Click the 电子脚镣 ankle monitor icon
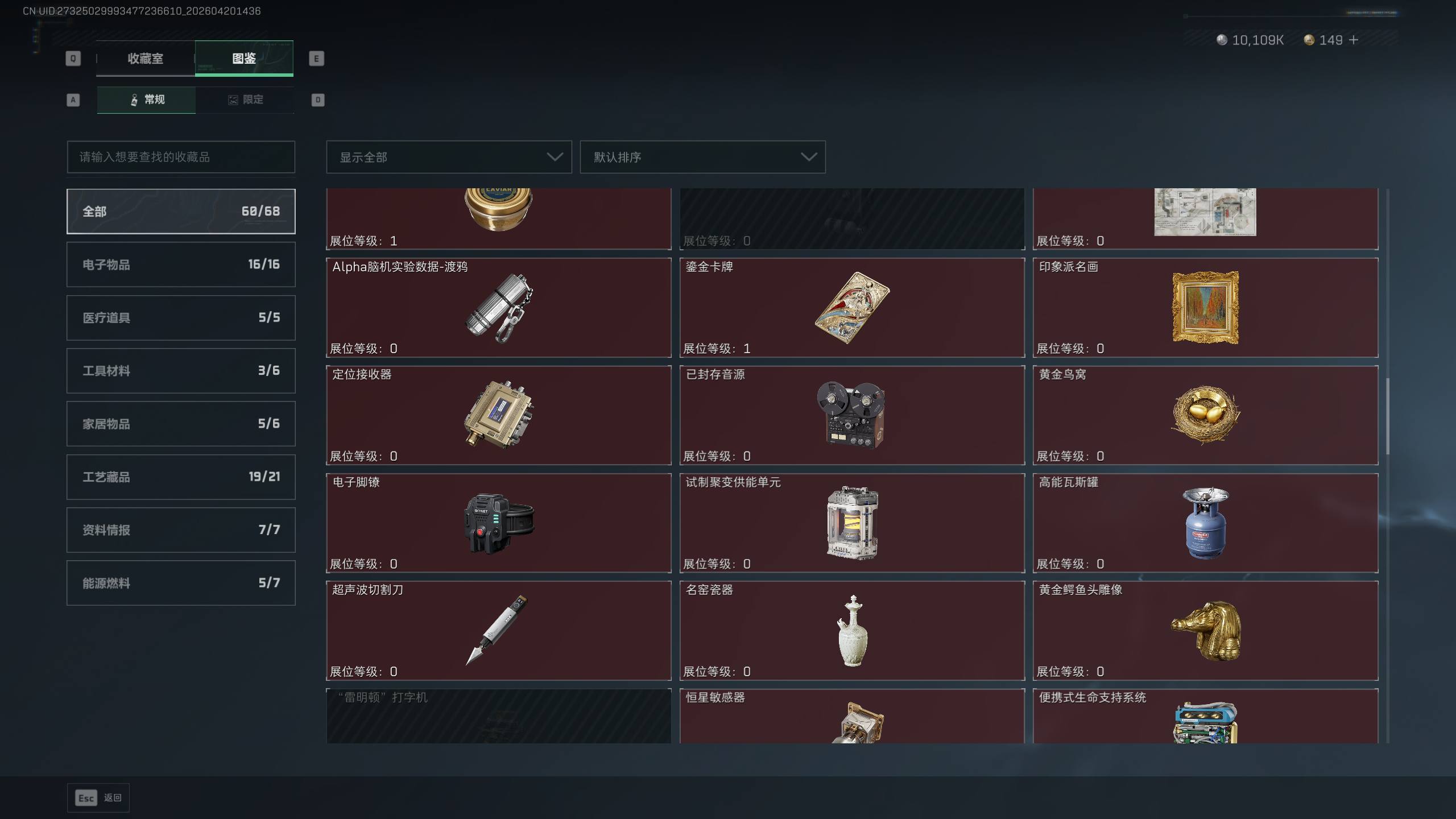This screenshot has height=819, width=1456. click(x=499, y=523)
